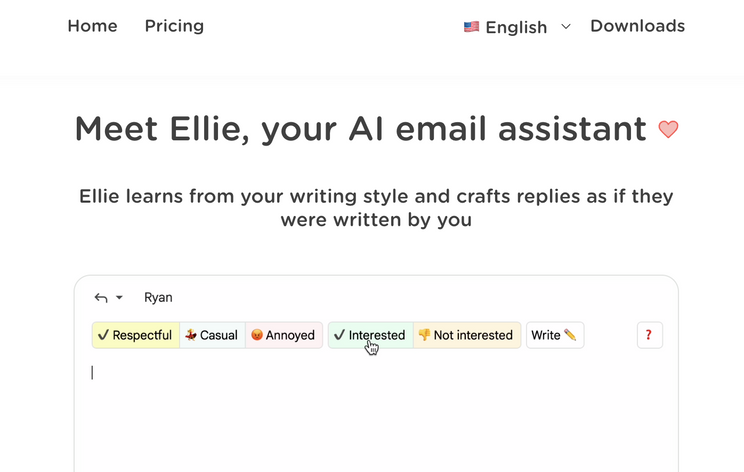Click the heart icon beside the headline
The height and width of the screenshot is (472, 744).
[668, 129]
